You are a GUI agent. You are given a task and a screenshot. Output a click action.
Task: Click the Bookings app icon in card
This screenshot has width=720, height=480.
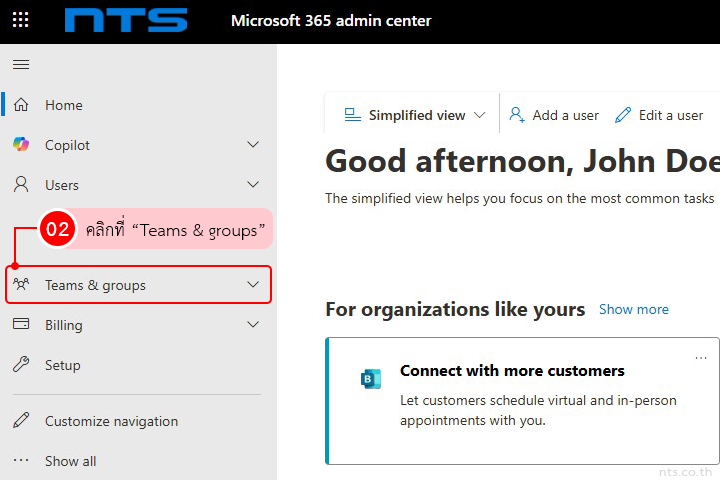point(370,379)
